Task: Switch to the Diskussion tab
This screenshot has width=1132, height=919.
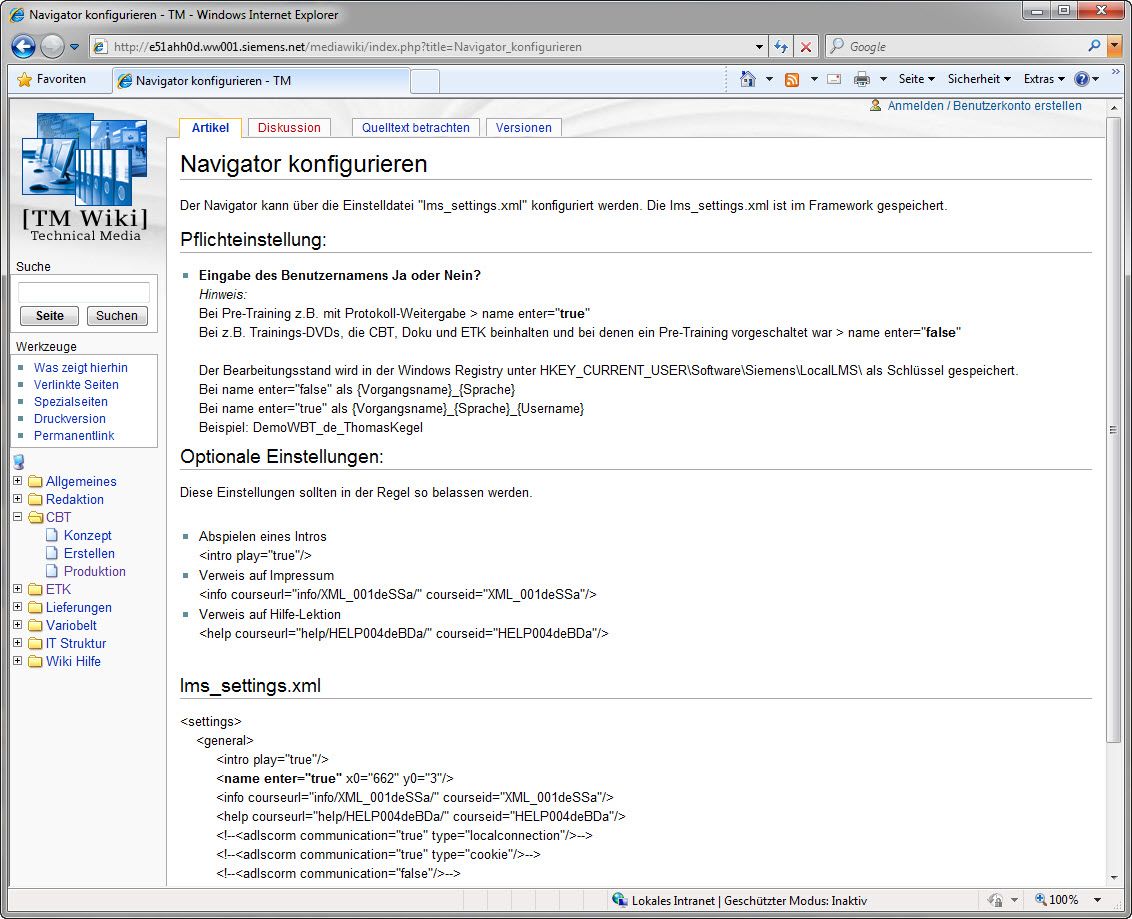Action: pos(289,128)
